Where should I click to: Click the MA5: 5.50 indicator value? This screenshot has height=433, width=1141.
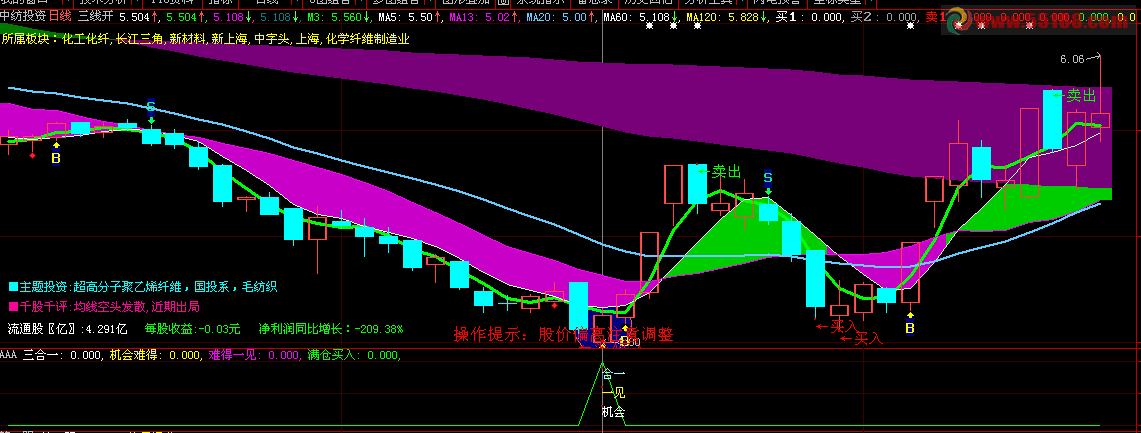(410, 16)
